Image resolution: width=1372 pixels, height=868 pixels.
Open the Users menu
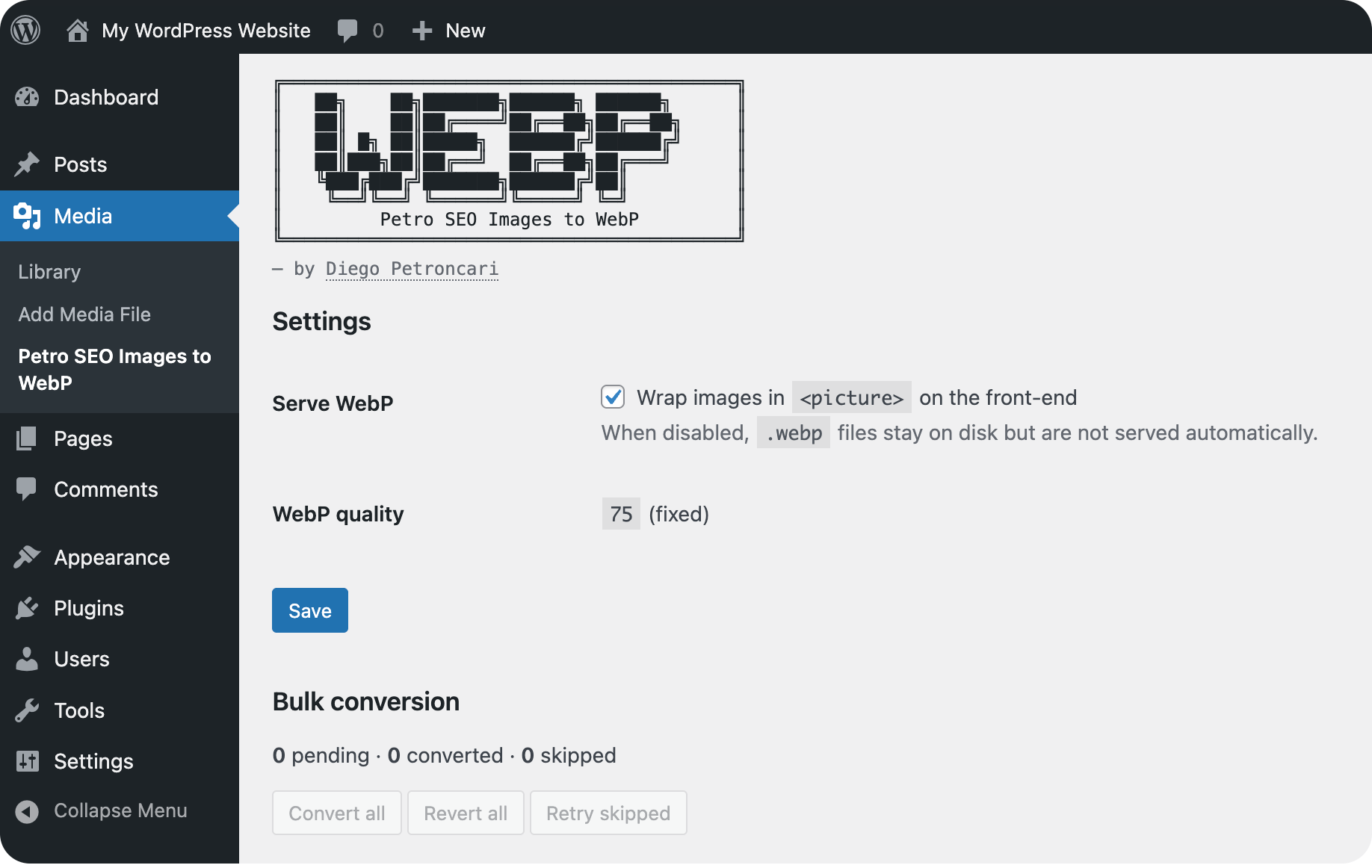click(x=81, y=659)
